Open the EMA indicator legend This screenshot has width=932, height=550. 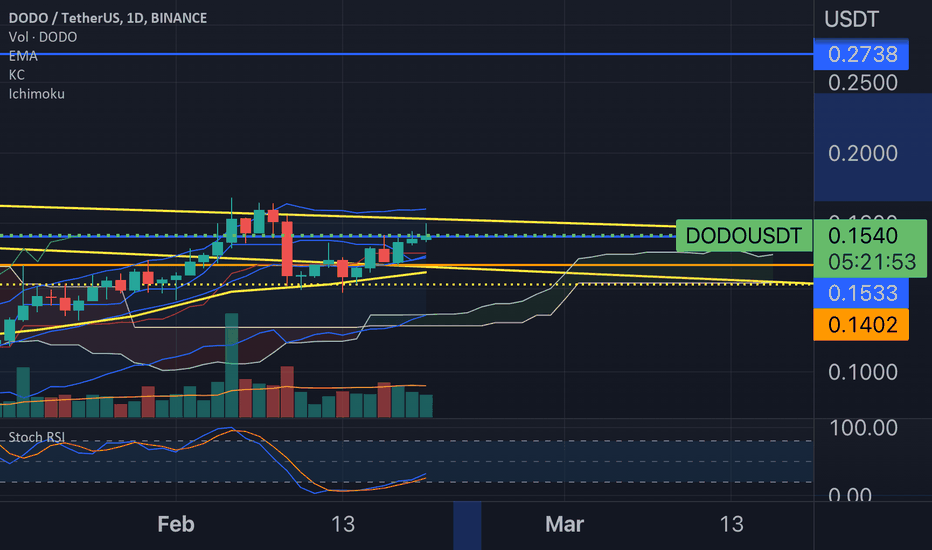(x=23, y=56)
